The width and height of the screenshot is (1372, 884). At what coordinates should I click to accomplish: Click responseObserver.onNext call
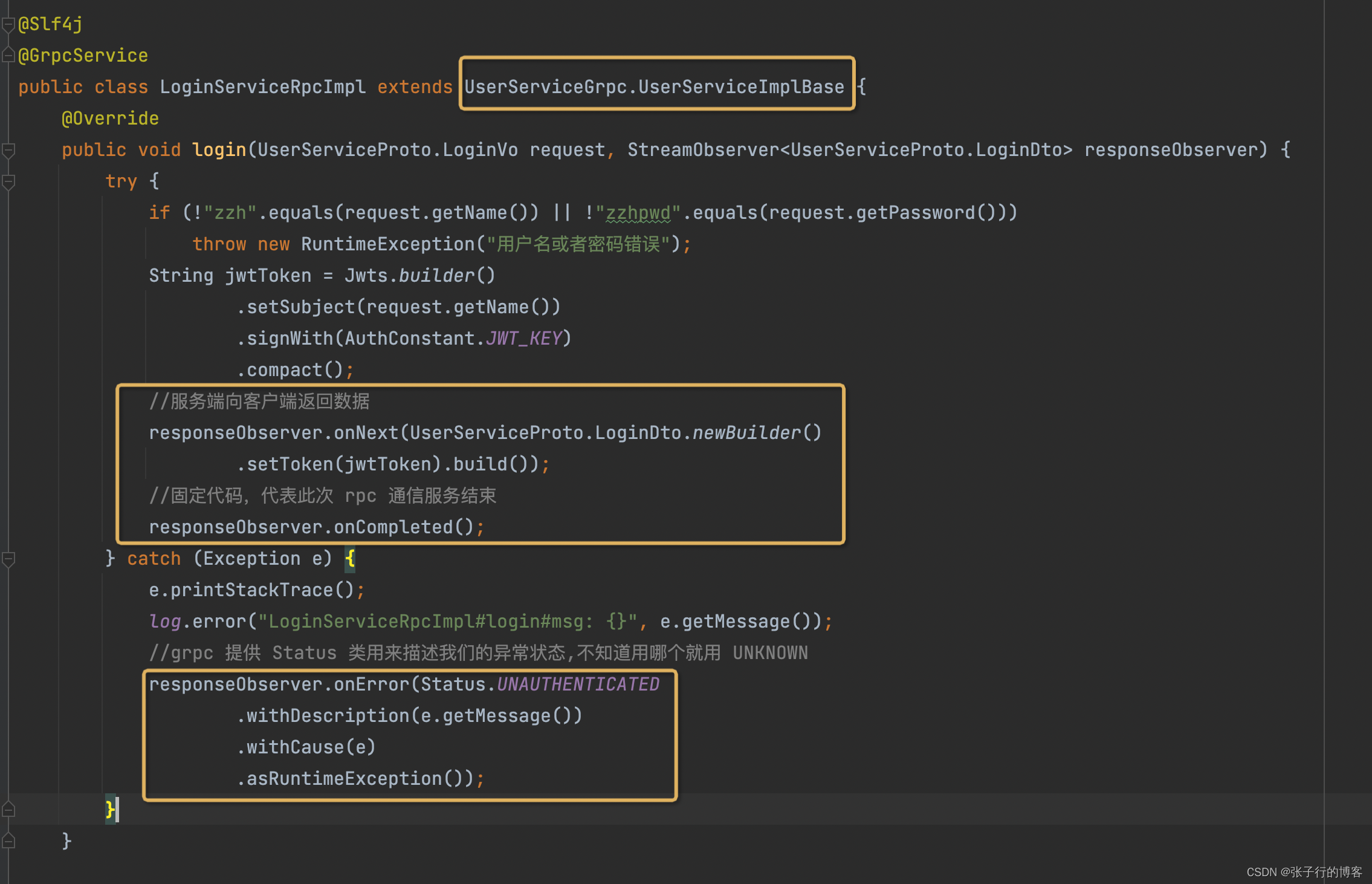(274, 433)
